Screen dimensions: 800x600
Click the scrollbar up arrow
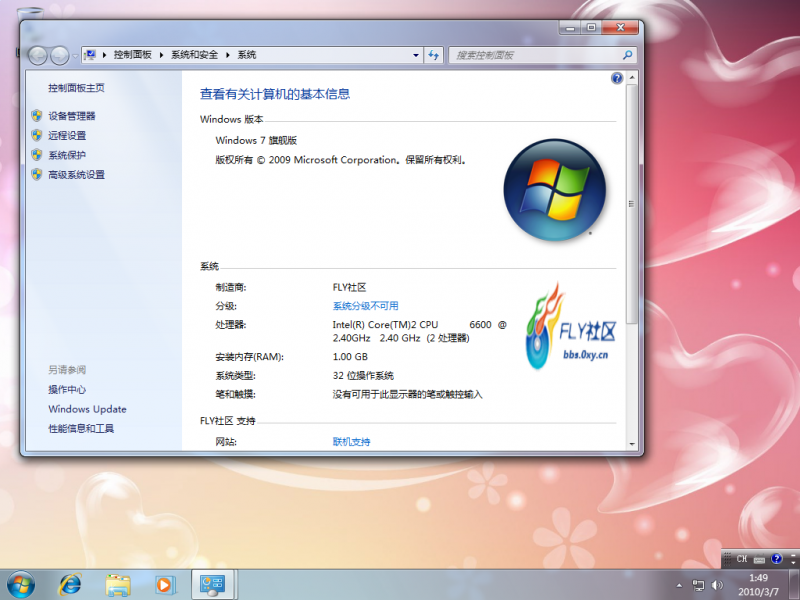coord(632,78)
